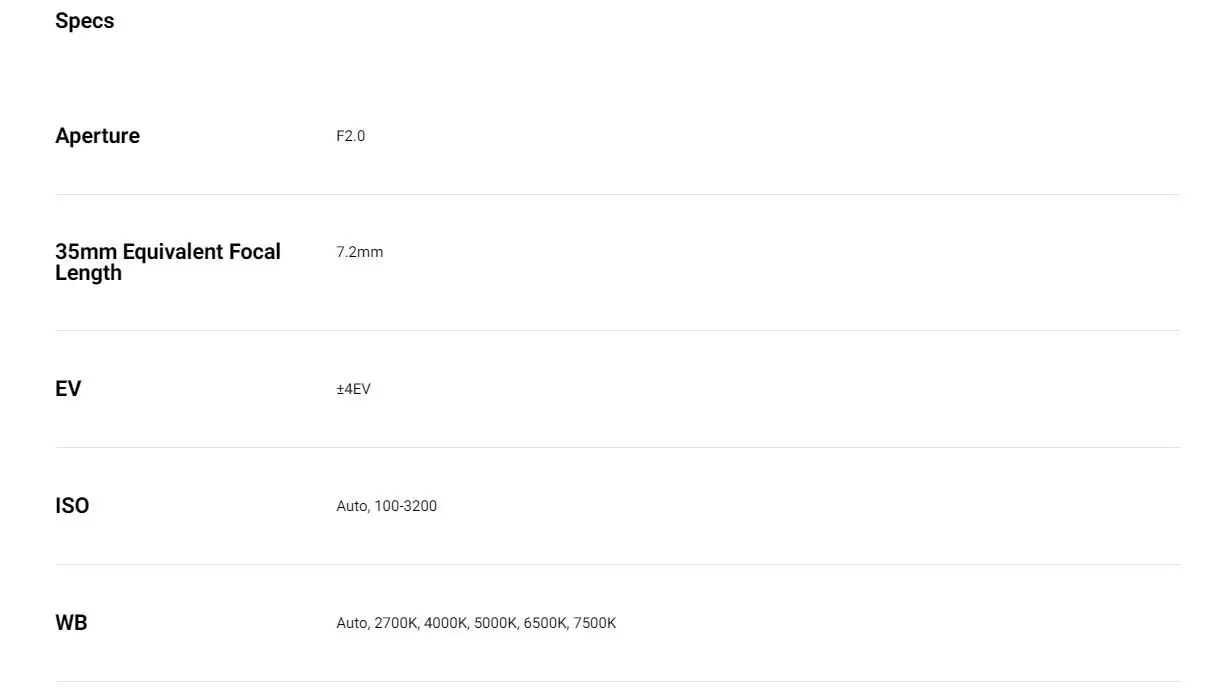Click the Specs section heading
This screenshot has height=689, width=1206.
pos(85,21)
